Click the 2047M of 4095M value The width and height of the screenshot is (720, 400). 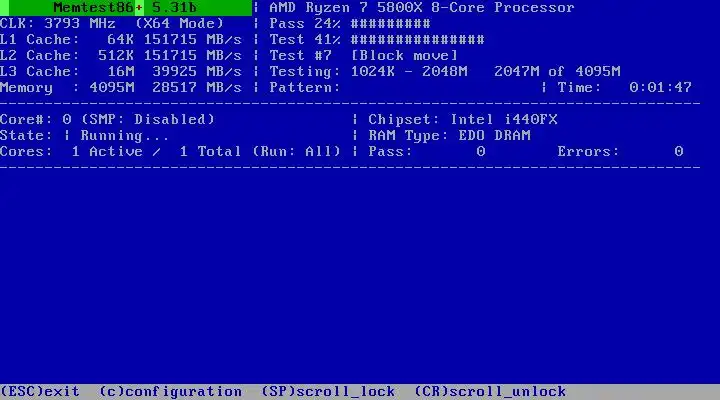click(557, 72)
